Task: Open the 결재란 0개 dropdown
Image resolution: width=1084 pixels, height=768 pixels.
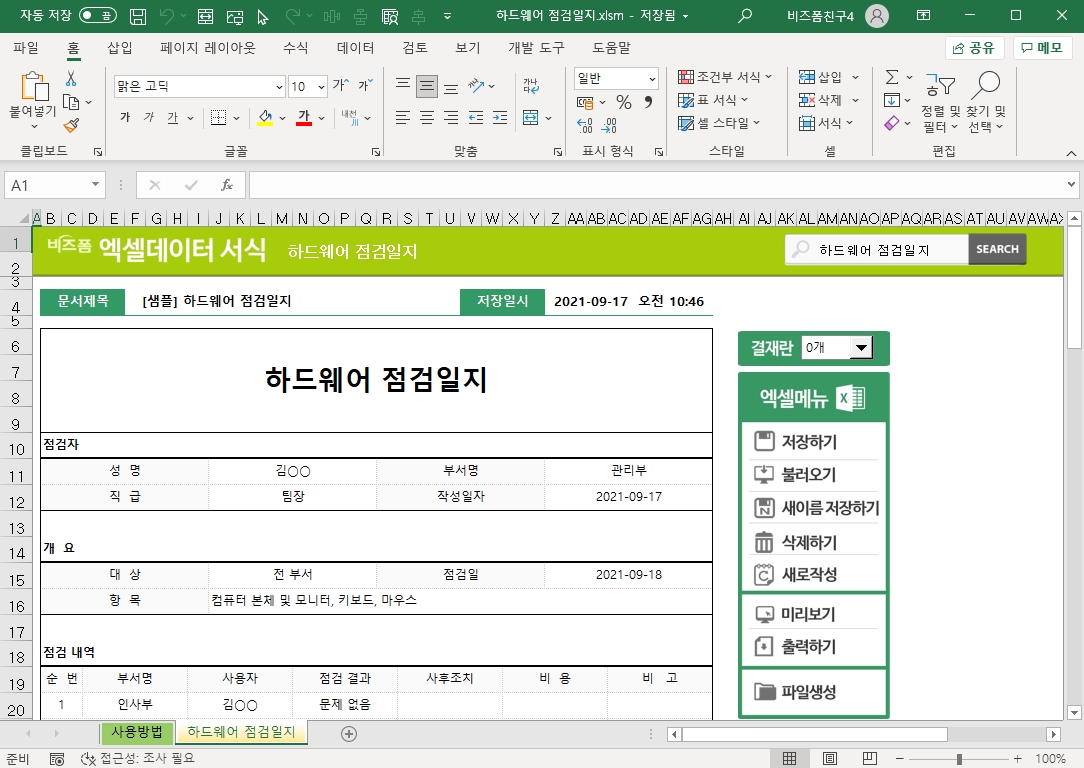Action: tap(859, 347)
